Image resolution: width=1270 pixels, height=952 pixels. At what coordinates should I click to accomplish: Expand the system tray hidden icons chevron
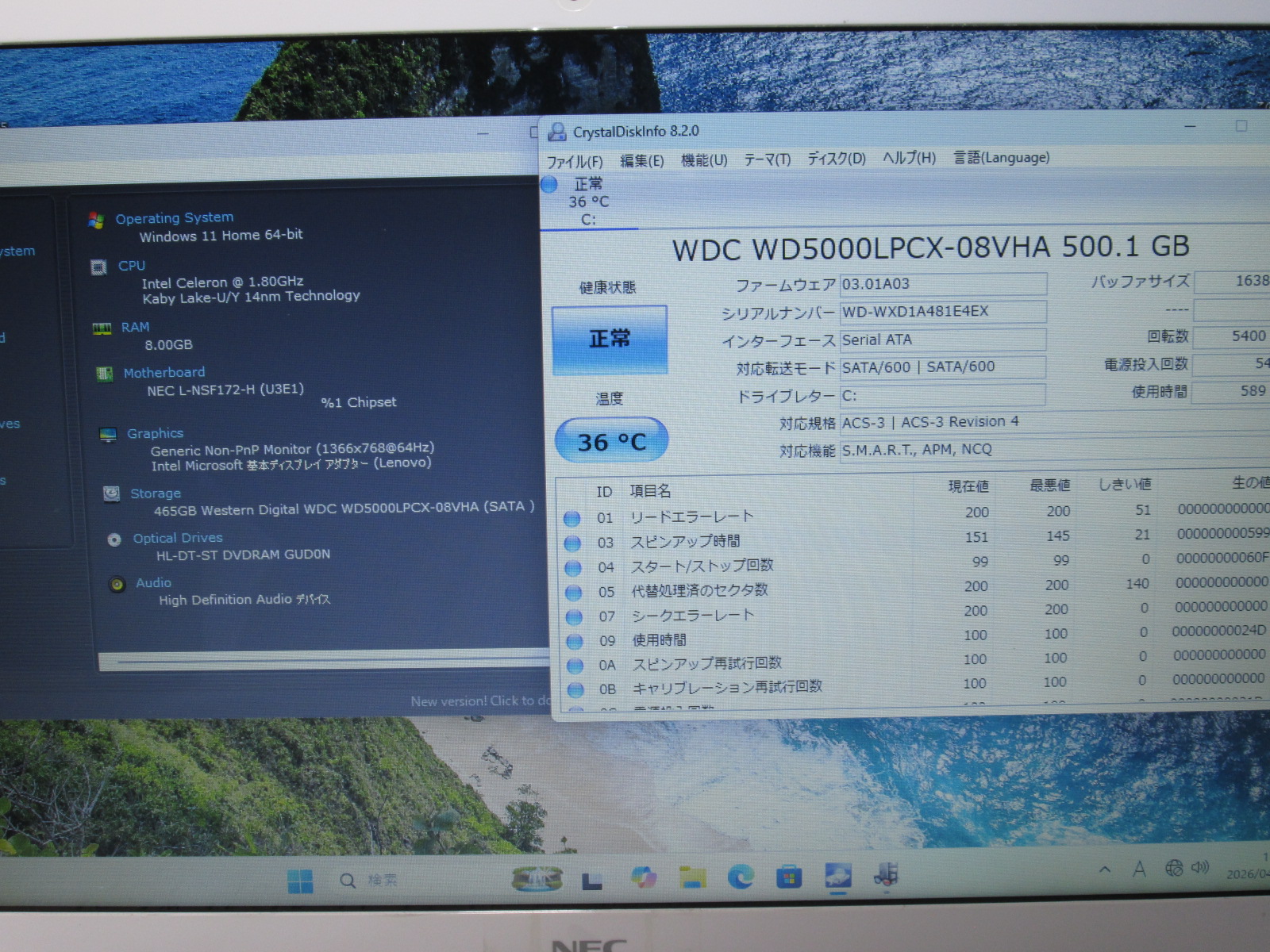click(x=1104, y=869)
